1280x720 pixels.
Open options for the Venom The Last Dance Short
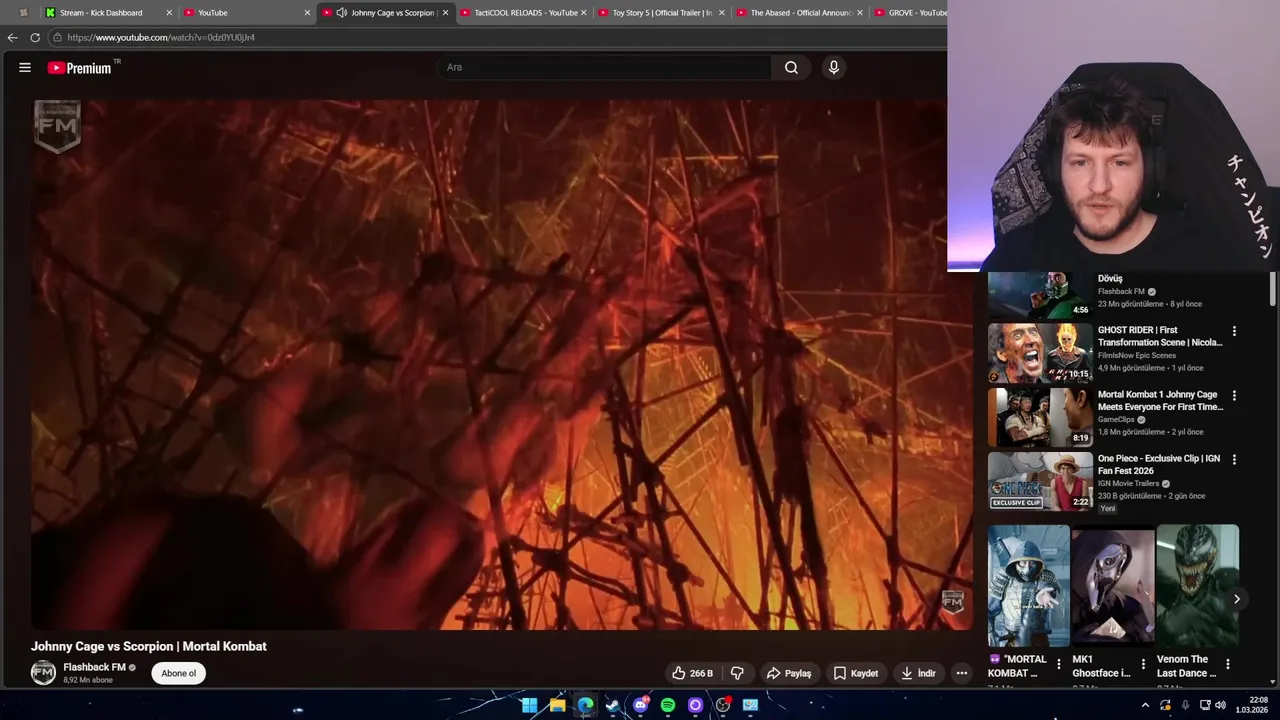click(x=1228, y=664)
